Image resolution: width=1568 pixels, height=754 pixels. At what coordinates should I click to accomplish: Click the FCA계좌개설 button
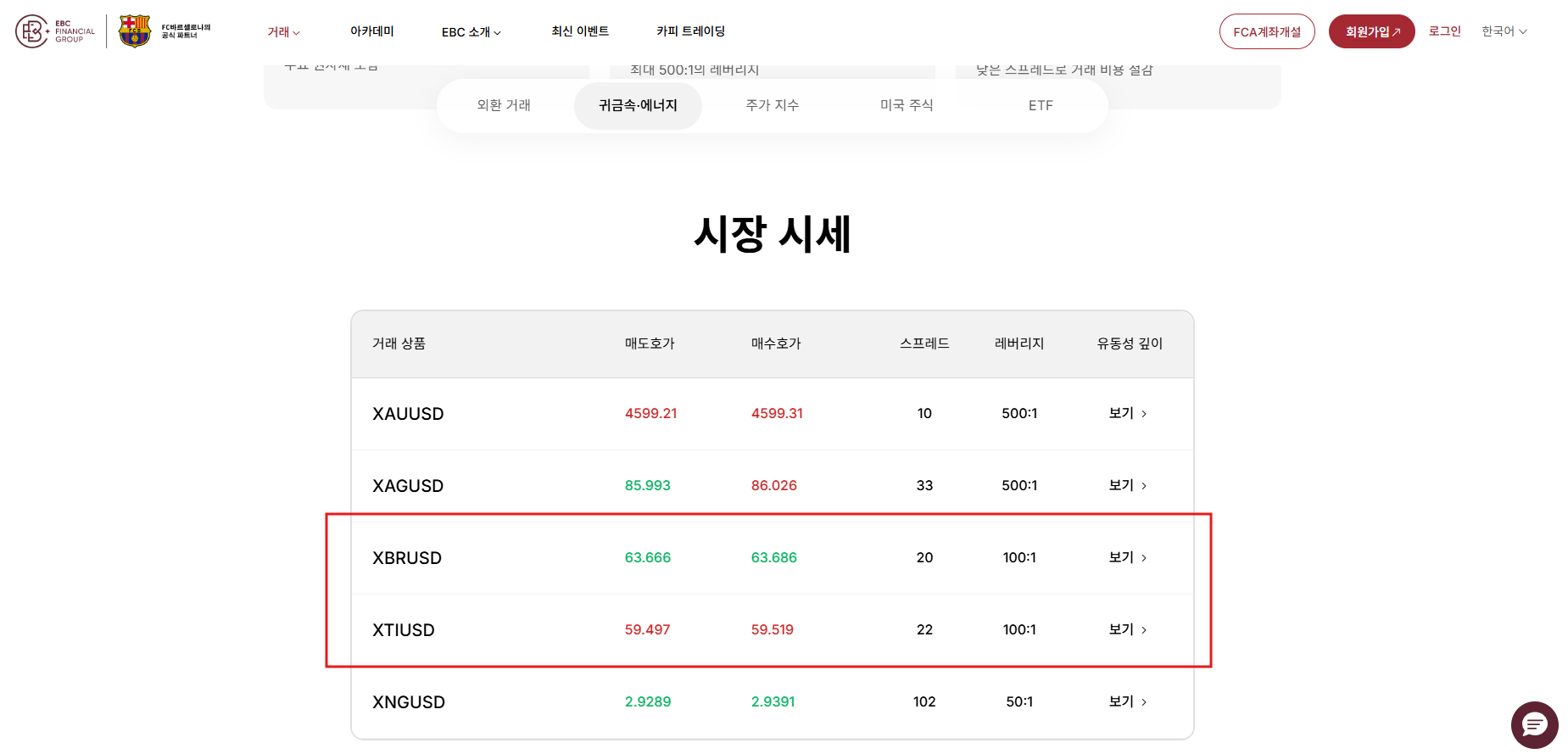(x=1266, y=32)
